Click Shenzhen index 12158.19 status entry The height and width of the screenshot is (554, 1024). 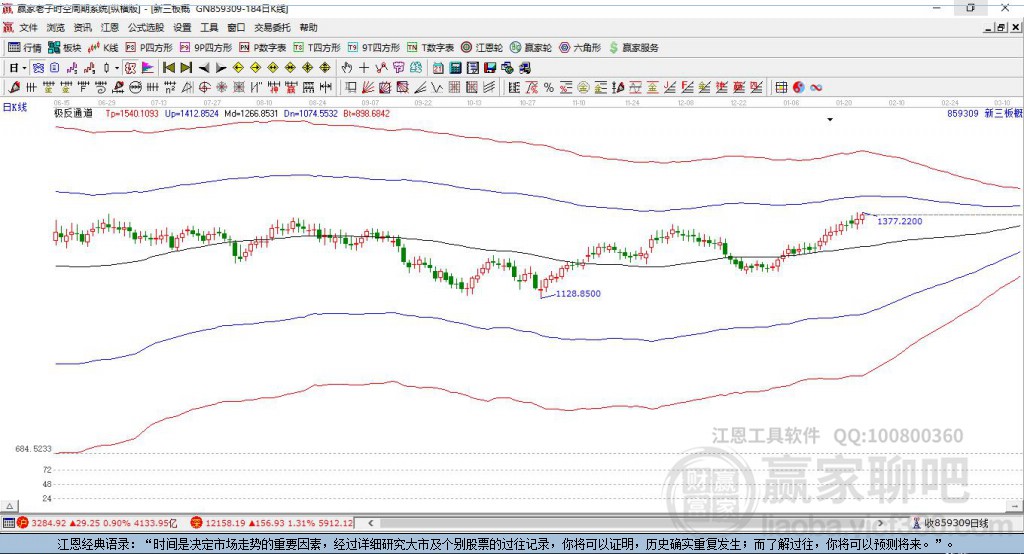(x=272, y=523)
